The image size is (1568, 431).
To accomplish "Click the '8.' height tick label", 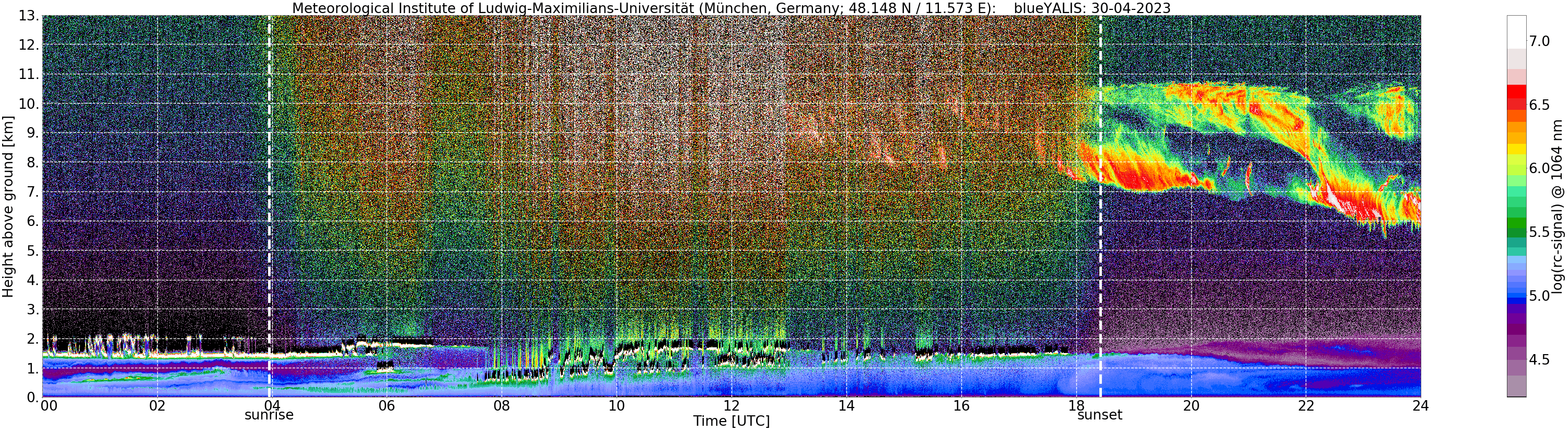I will point(32,162).
